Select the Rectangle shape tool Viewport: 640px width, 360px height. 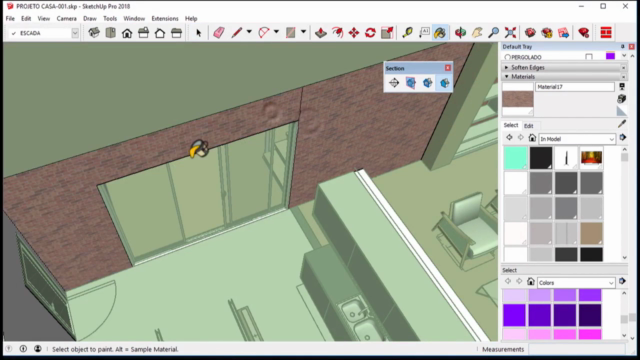[x=291, y=33]
